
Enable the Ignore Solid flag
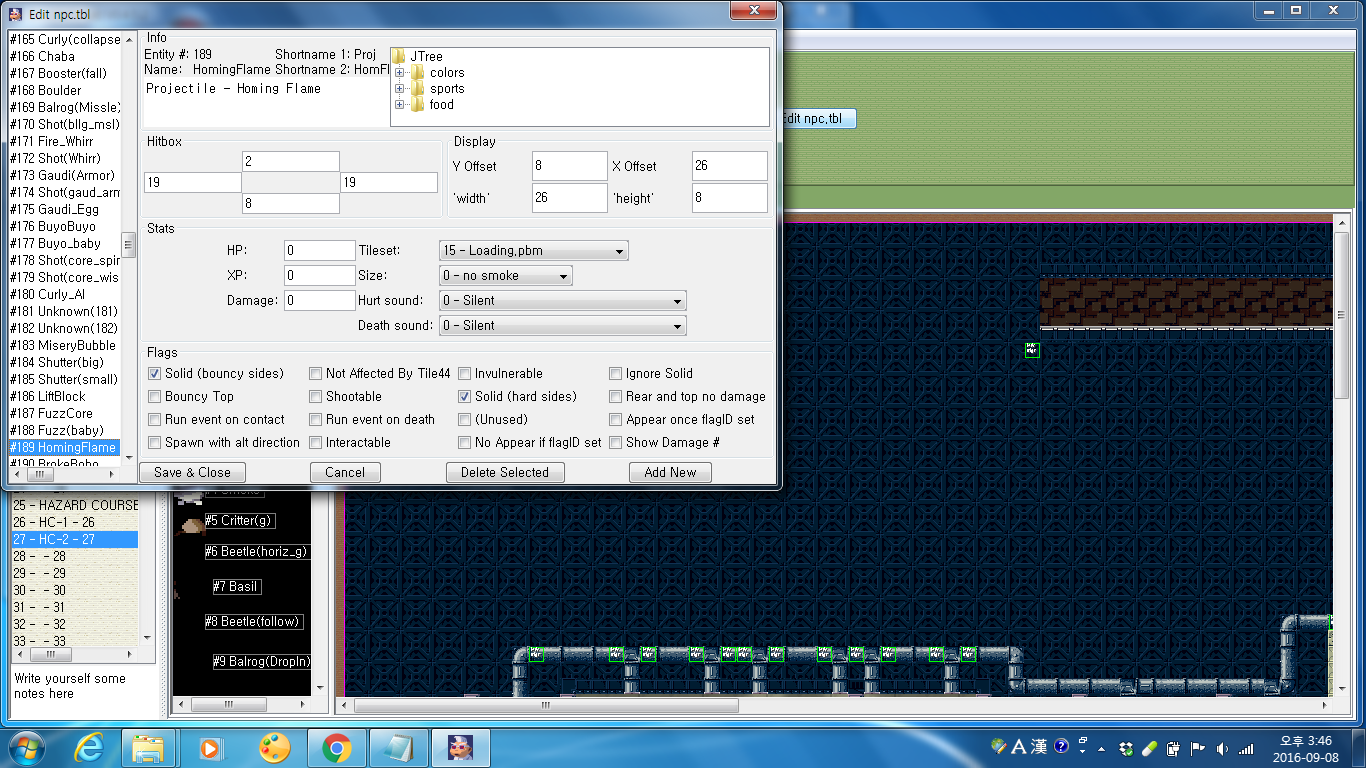[616, 373]
